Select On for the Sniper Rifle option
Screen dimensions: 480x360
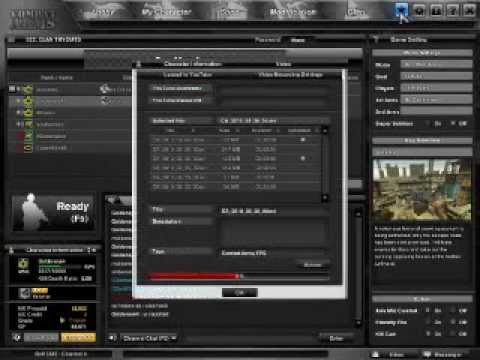(x=428, y=124)
